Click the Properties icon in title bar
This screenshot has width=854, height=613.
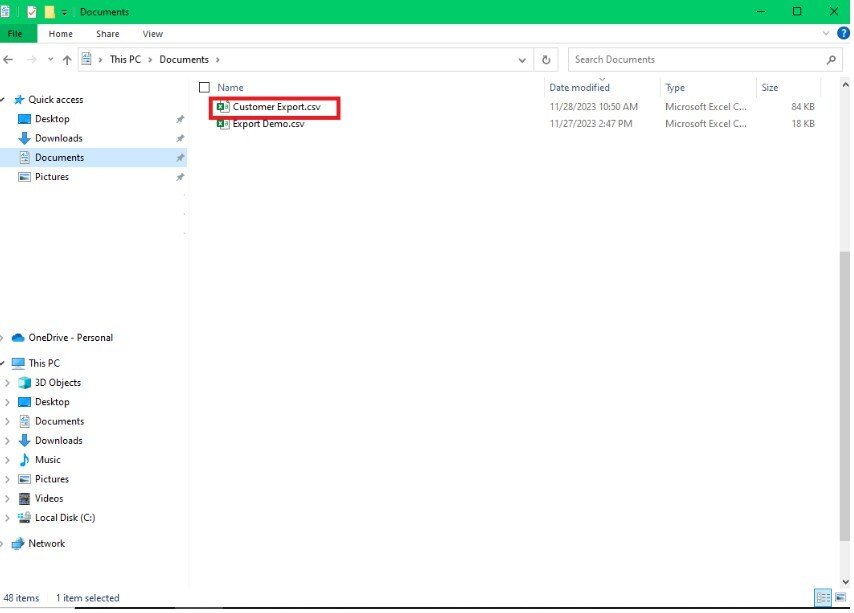pyautogui.click(x=31, y=12)
